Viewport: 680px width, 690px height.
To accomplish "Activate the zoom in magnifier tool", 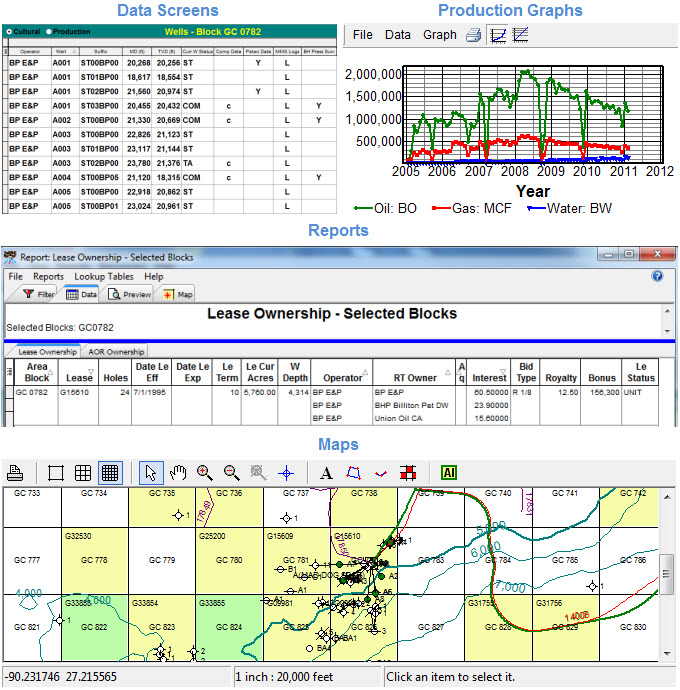I will click(205, 472).
